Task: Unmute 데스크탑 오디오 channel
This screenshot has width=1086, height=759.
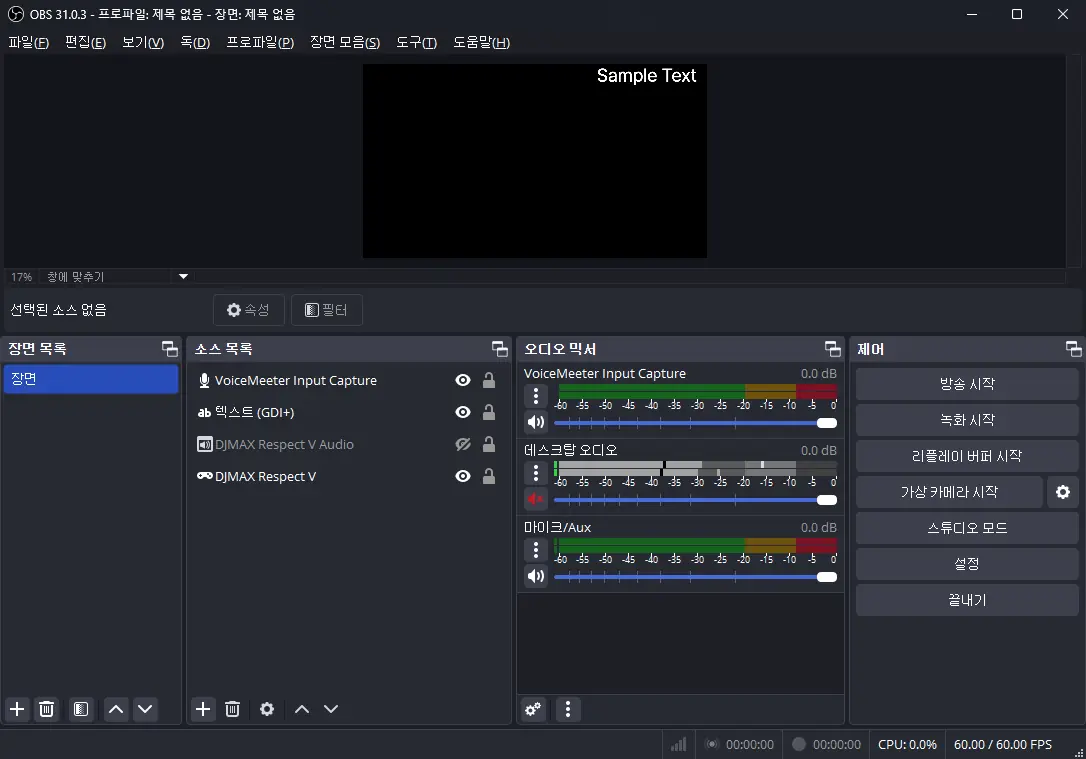Action: tap(535, 499)
